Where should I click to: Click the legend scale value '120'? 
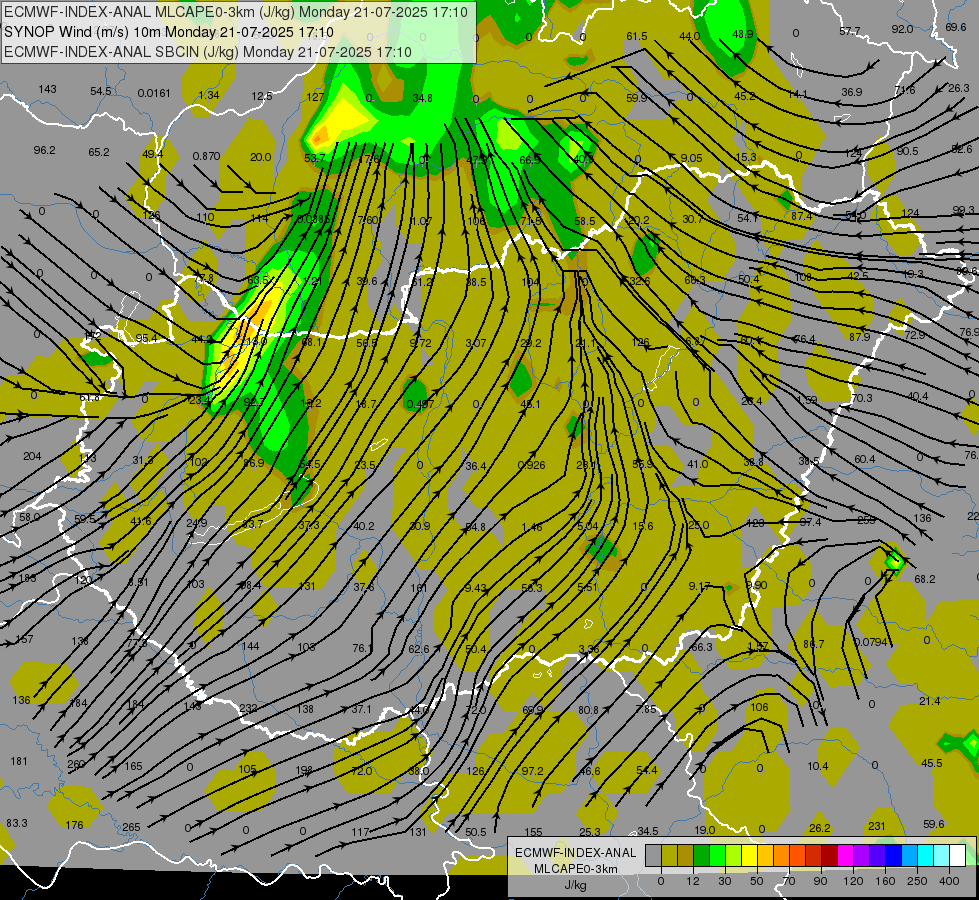tap(854, 881)
